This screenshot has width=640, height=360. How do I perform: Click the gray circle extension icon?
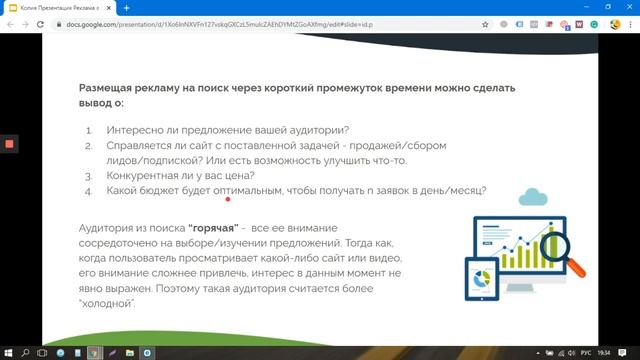(x=504, y=24)
